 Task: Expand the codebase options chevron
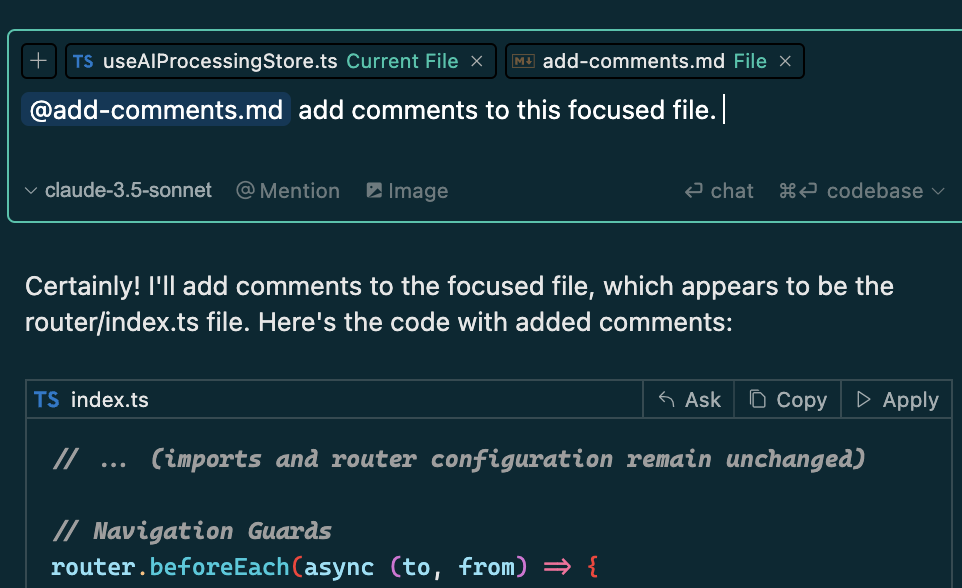938,190
